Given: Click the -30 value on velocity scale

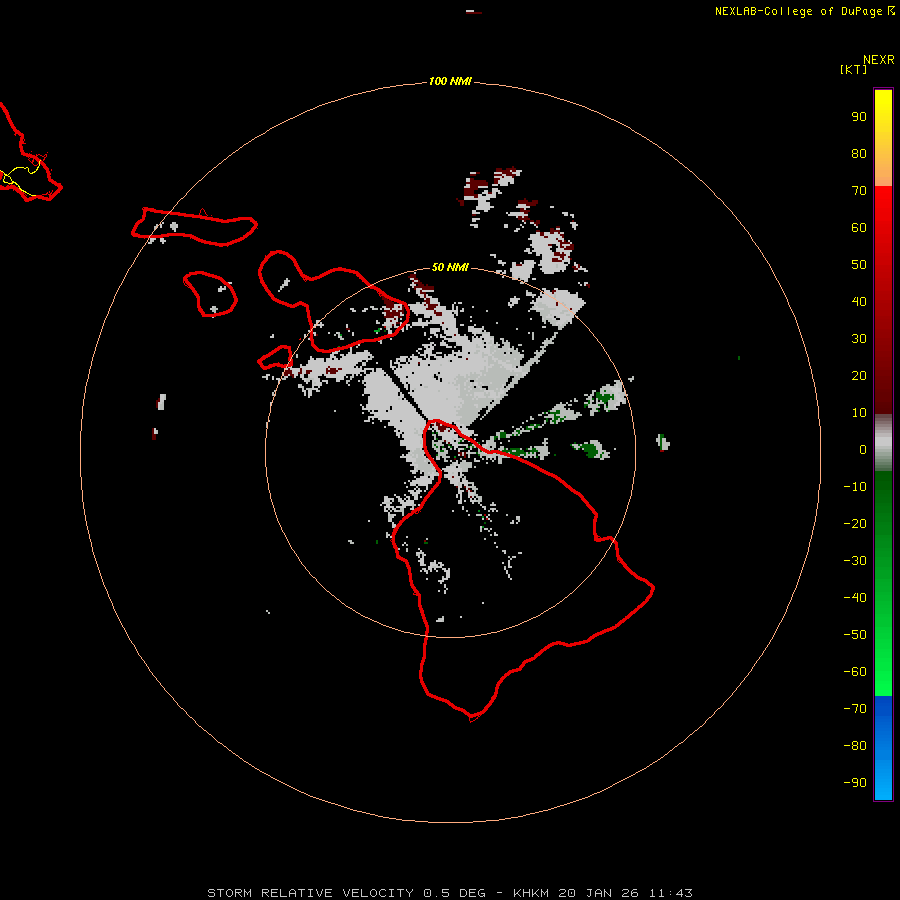Looking at the screenshot, I should pyautogui.click(x=855, y=561).
